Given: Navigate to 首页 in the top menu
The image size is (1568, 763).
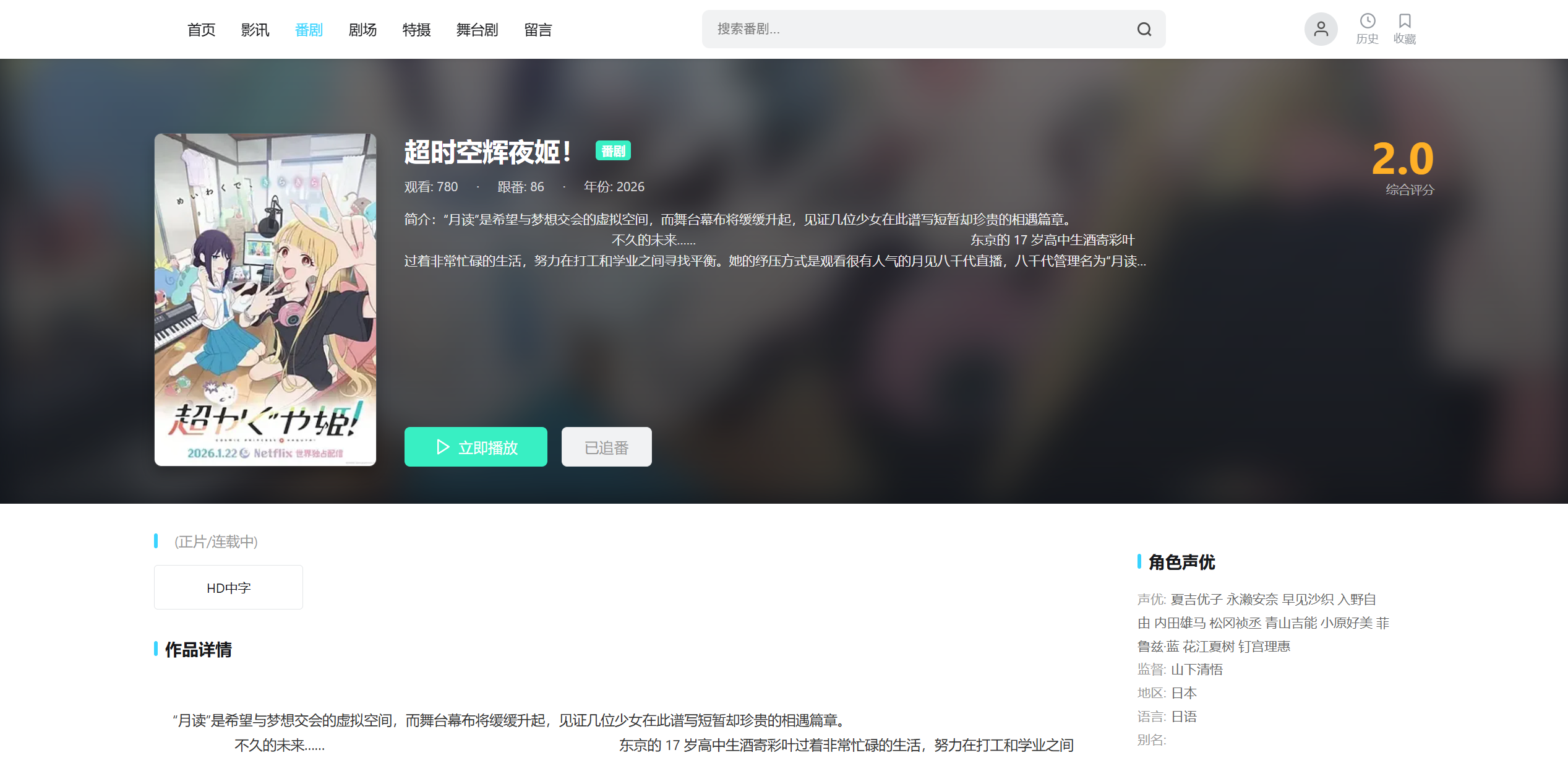Looking at the screenshot, I should 200,29.
